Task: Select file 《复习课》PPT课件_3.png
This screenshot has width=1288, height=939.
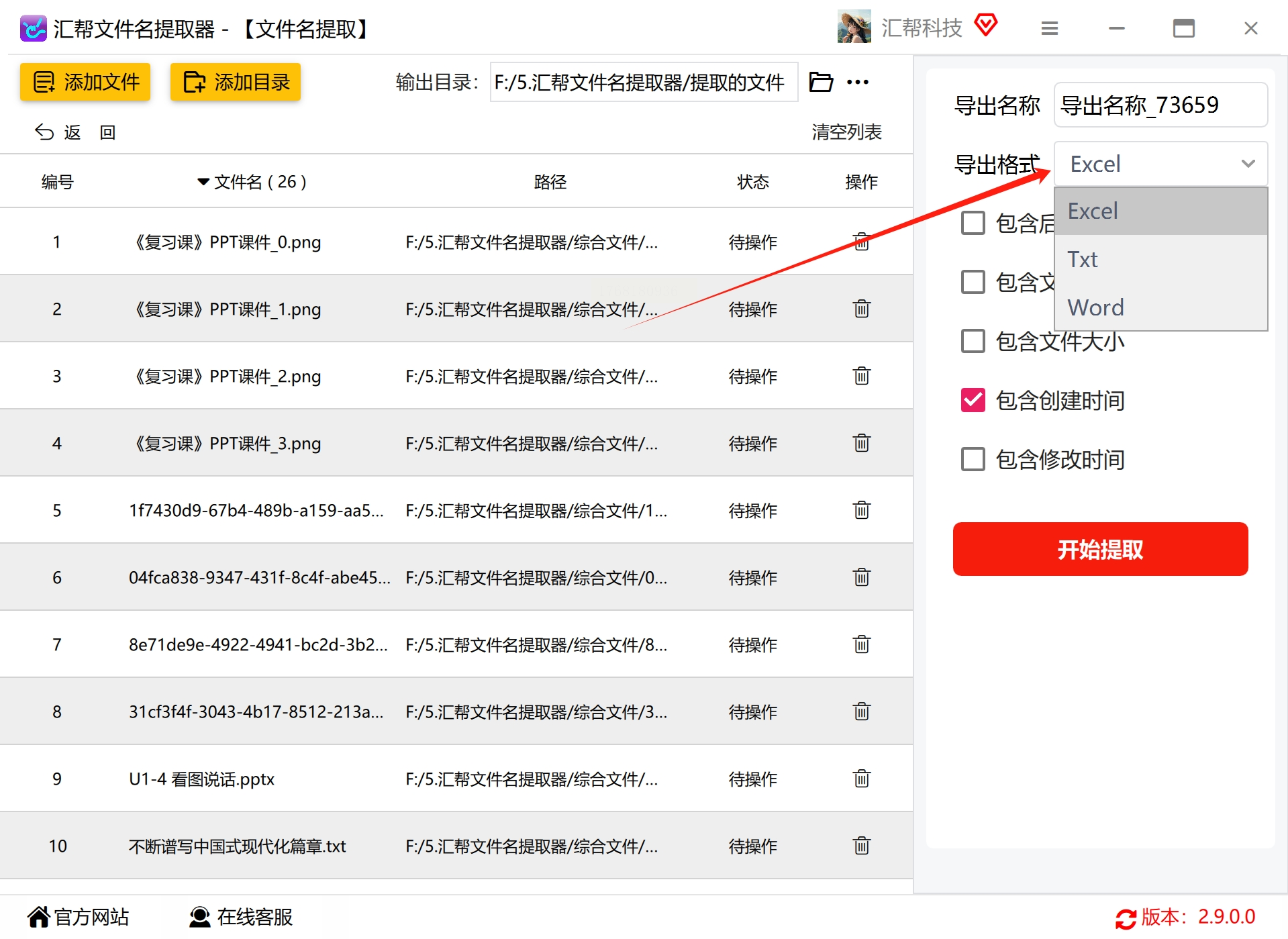Action: pyautogui.click(x=225, y=443)
